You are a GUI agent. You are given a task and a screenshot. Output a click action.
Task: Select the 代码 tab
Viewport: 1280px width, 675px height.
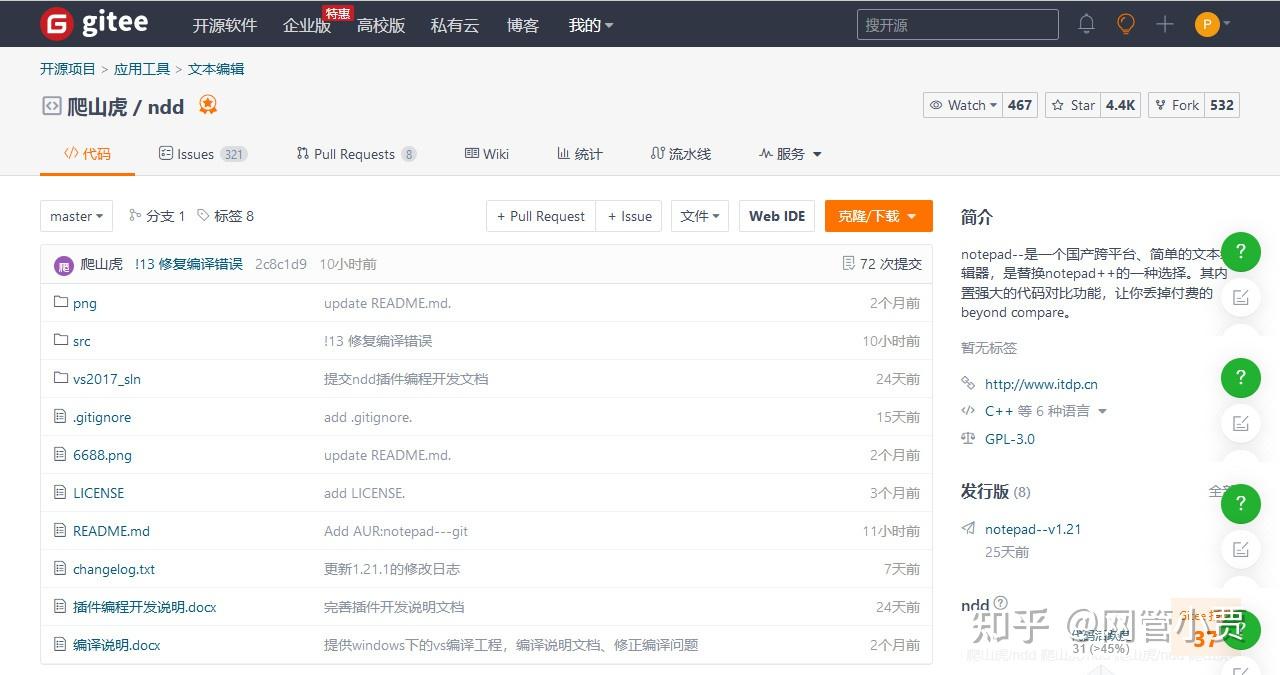point(87,154)
